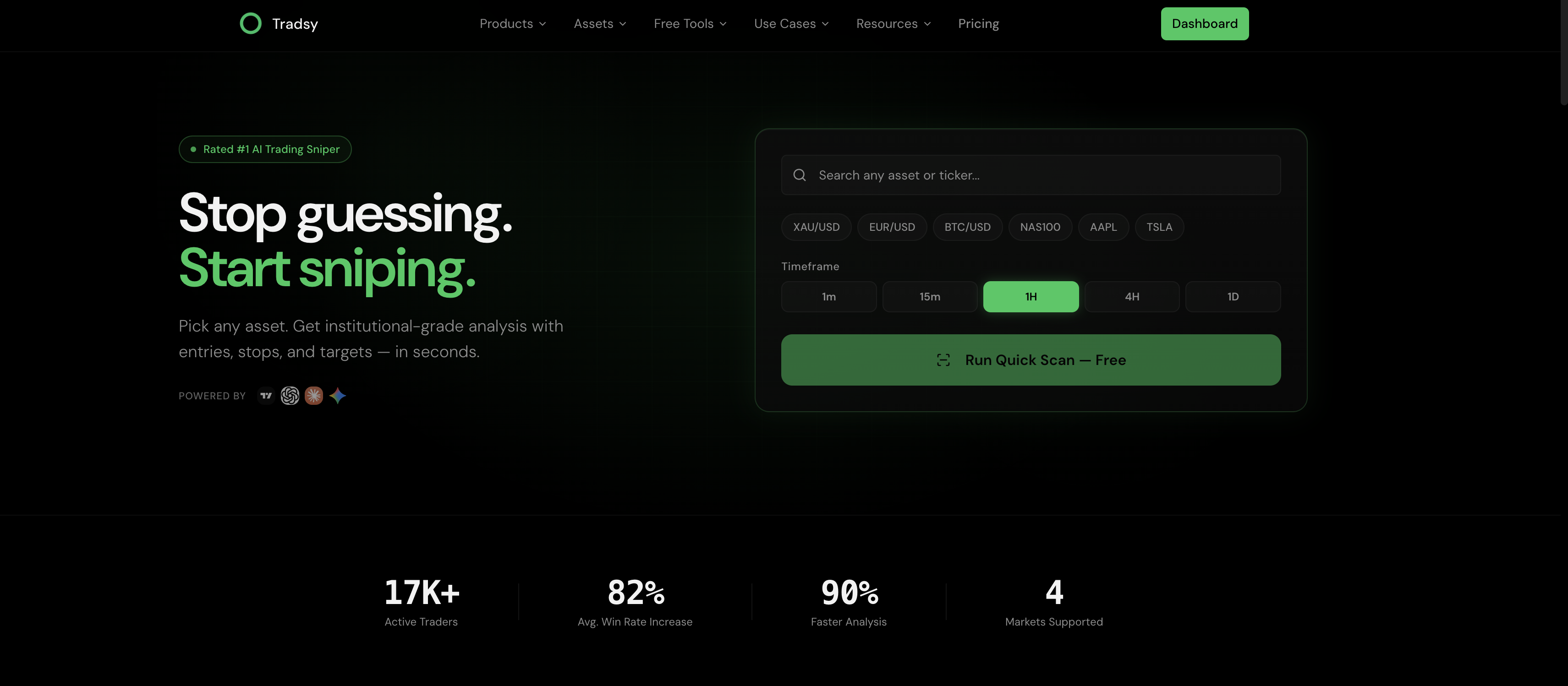Click the TradingView logo icon
The width and height of the screenshot is (1568, 686).
(x=266, y=396)
